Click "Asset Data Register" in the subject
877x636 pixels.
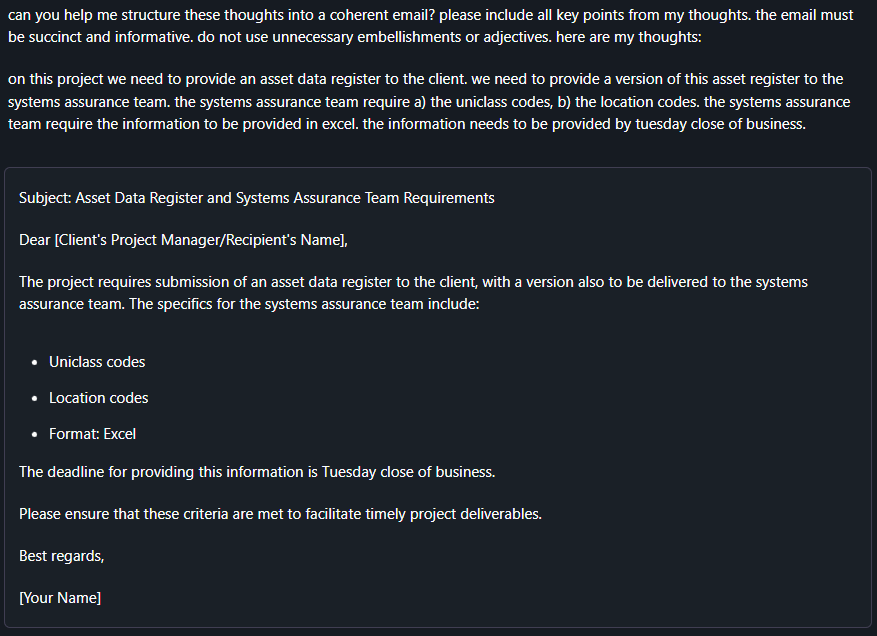138,198
